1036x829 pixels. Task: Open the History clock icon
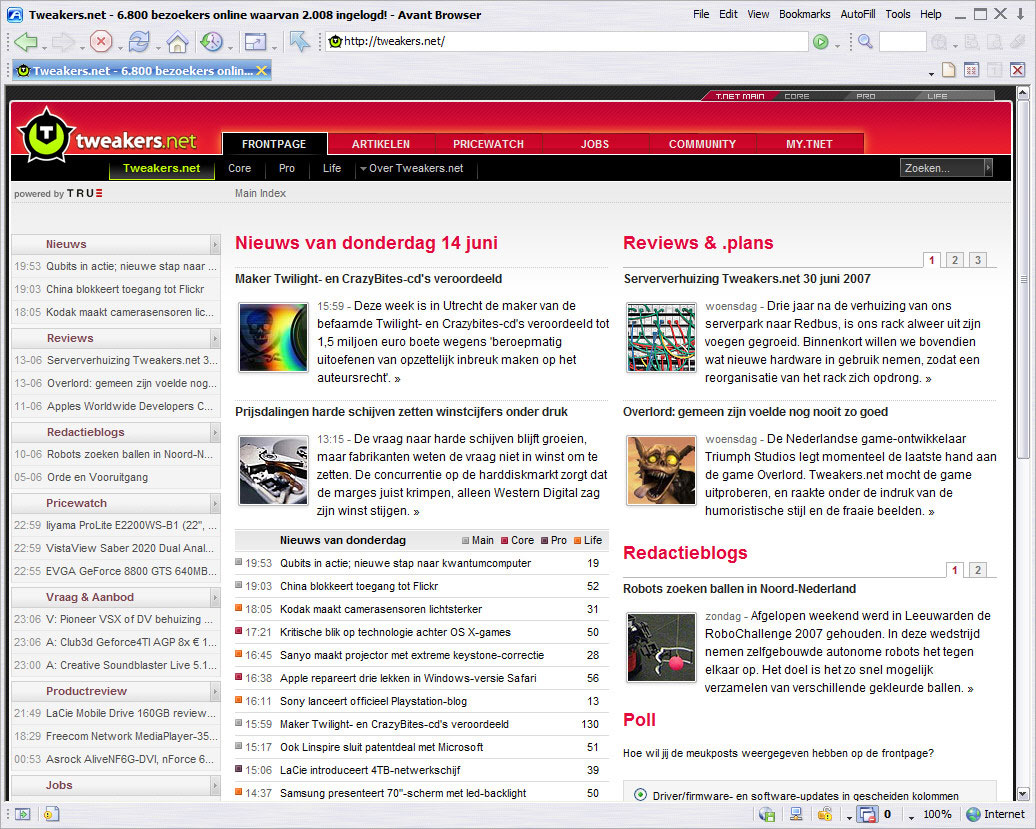click(211, 42)
